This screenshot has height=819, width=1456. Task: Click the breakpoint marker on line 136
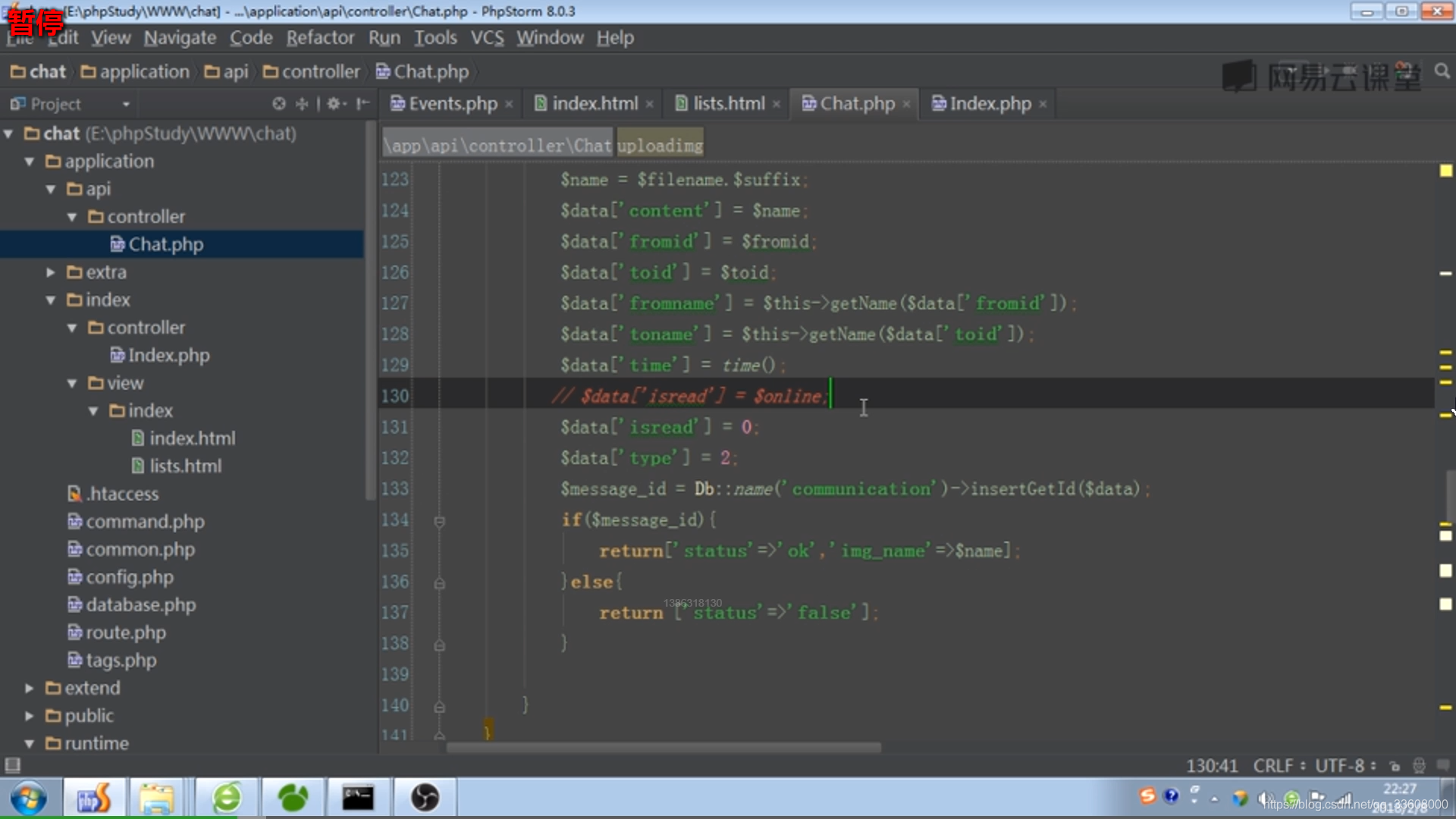(438, 581)
